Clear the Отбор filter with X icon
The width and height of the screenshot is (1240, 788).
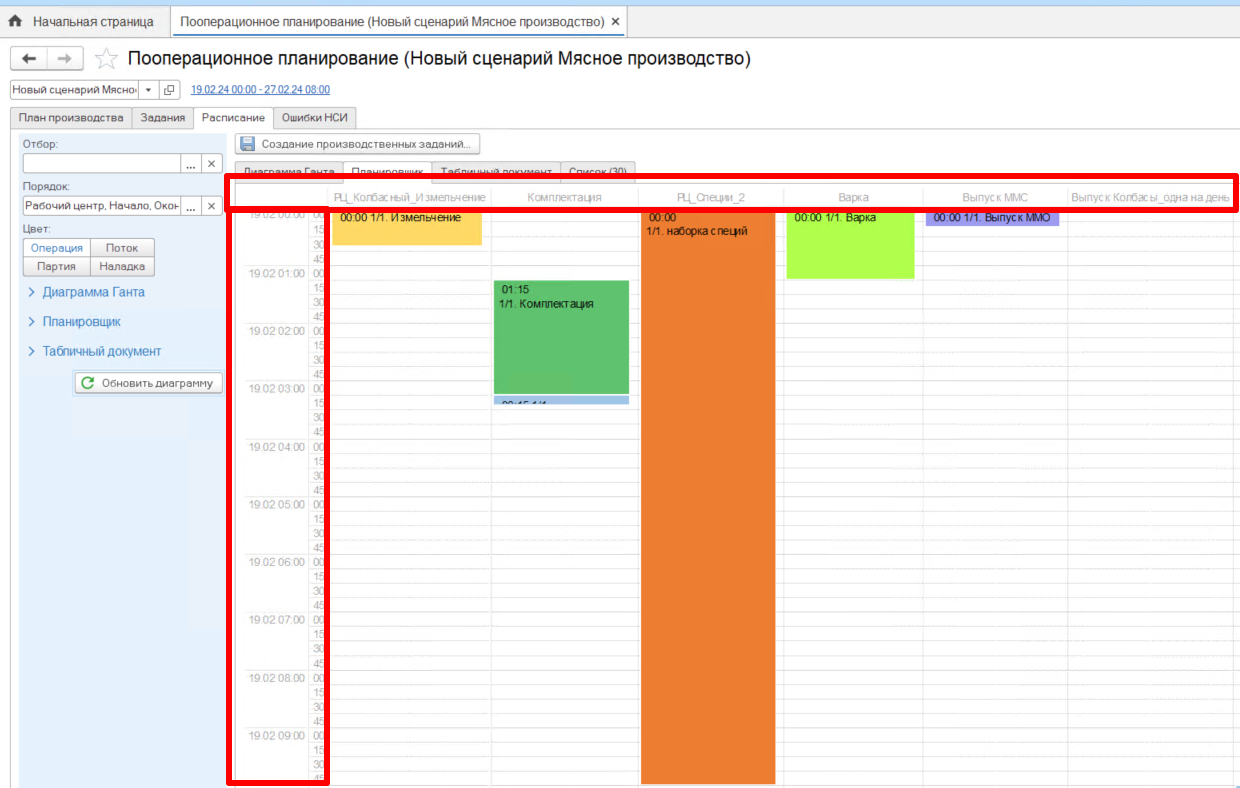click(211, 164)
